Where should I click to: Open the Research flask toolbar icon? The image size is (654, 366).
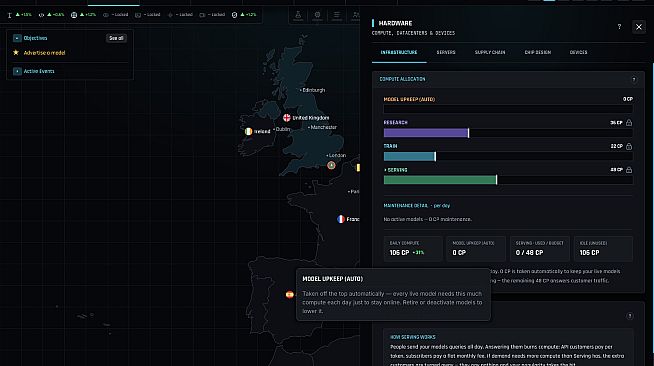(298, 16)
